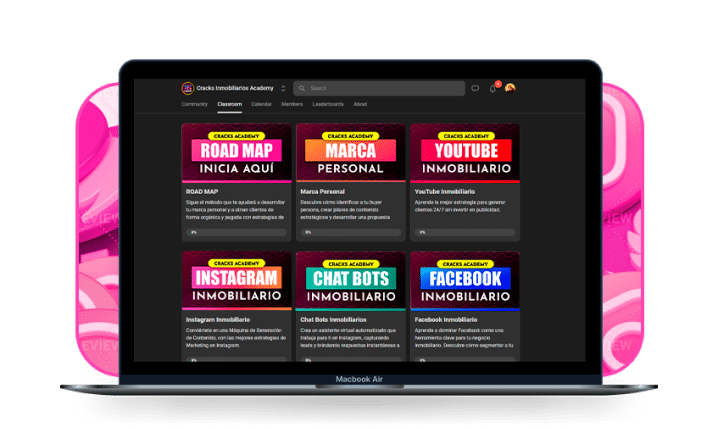Click the Instagram Inmobiliario course title
718x429 pixels.
[218, 320]
